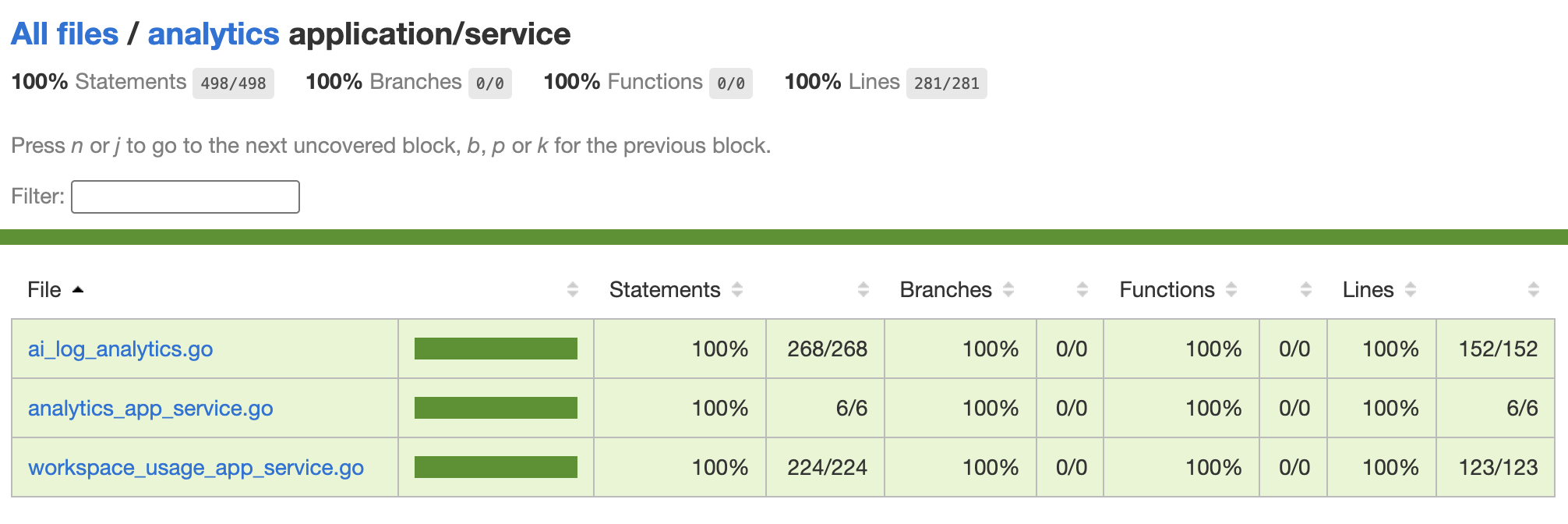
Task: Click sort icon next to Statements header
Action: [737, 290]
